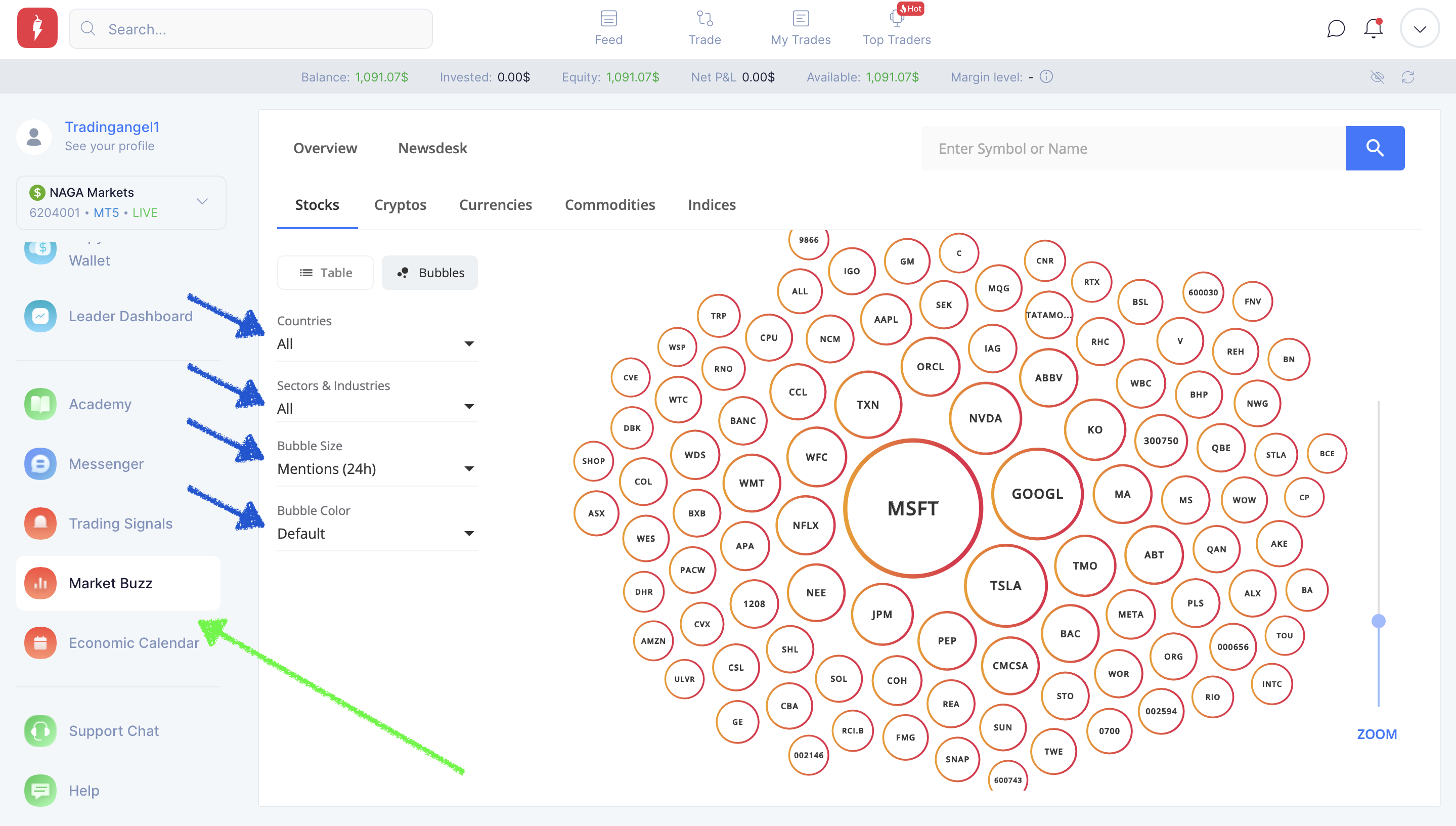Screen dimensions: 1456x826
Task: Open the Sectors & Industries dropdown
Action: point(378,408)
